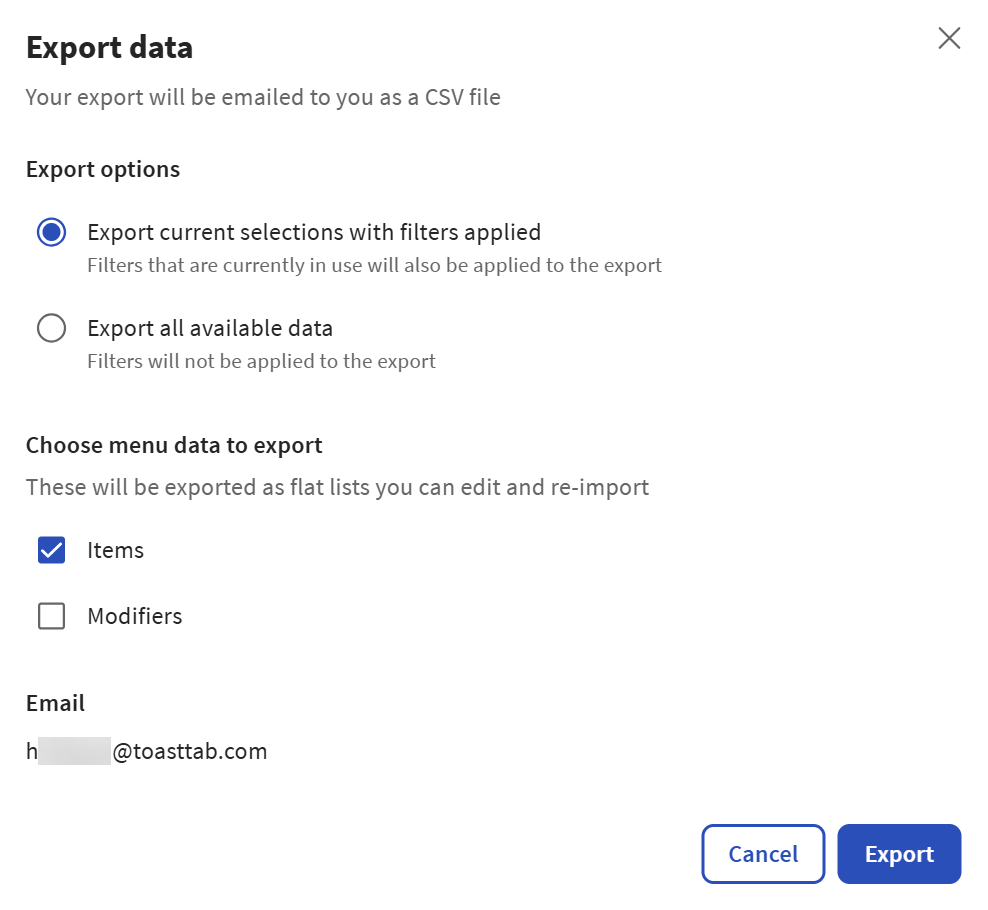Click the "Items" label text
This screenshot has height=910, width=988.
[x=116, y=550]
